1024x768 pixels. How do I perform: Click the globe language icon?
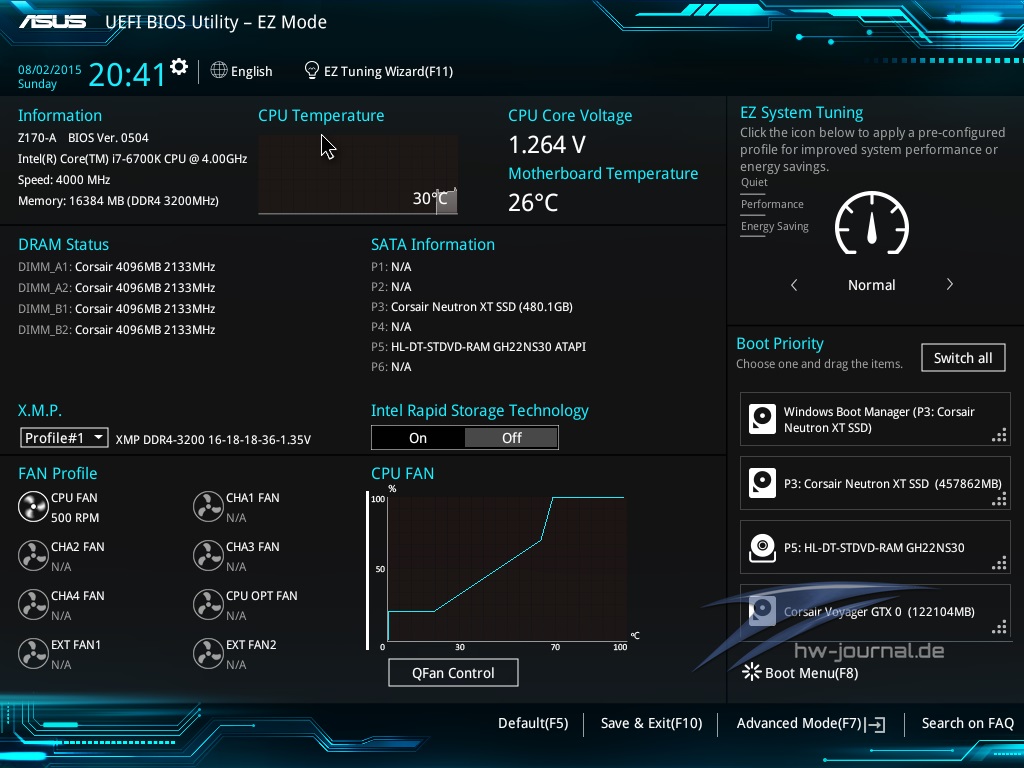click(219, 71)
